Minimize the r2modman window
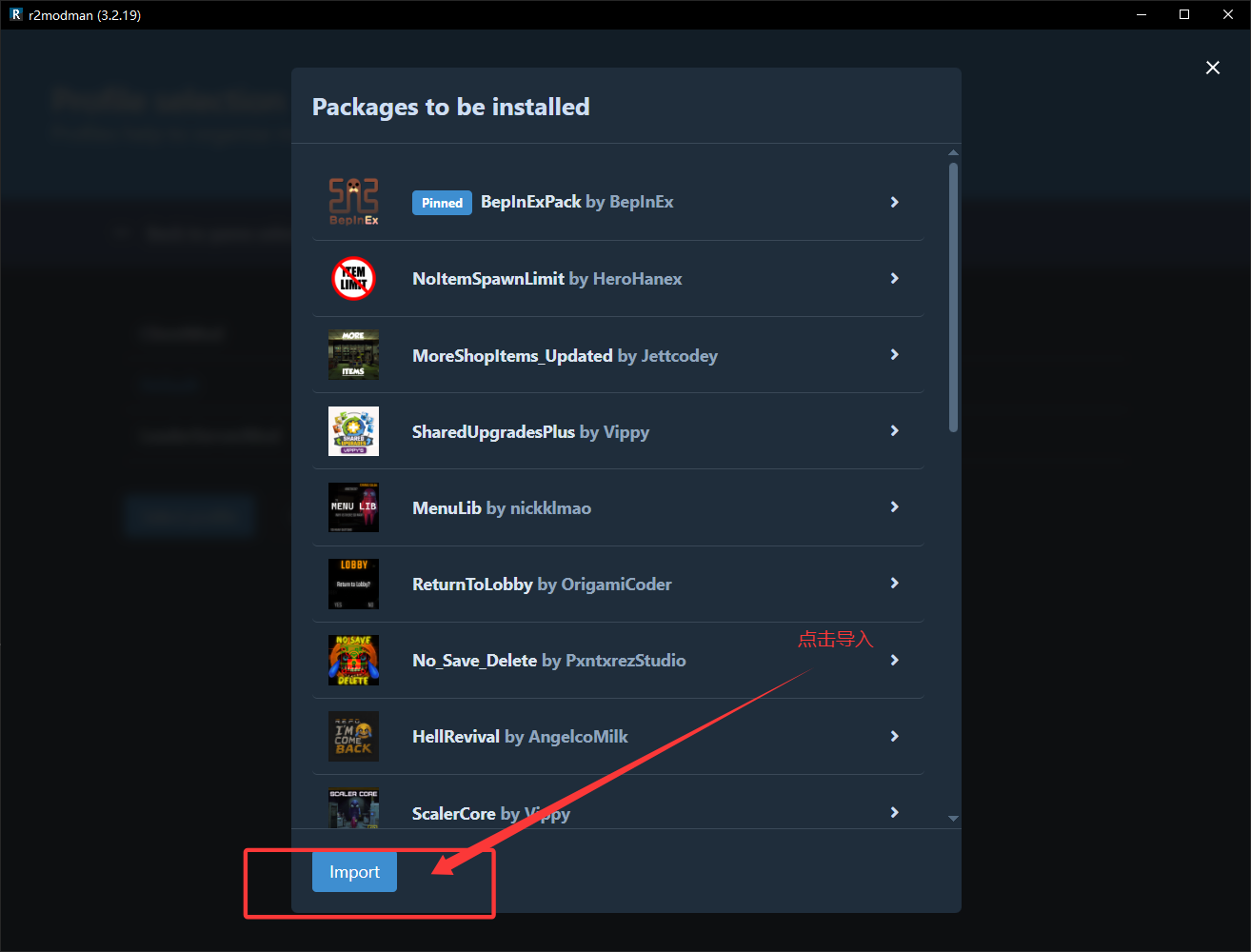1251x952 pixels. (1141, 14)
